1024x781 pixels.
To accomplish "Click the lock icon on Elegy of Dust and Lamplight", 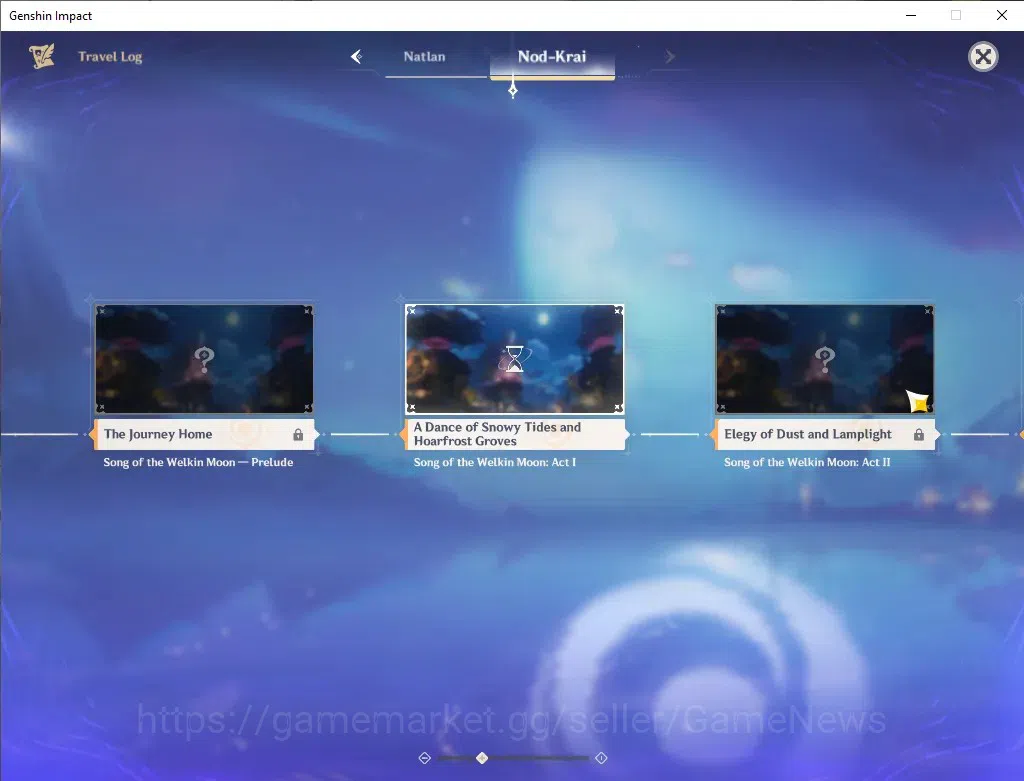I will (x=919, y=435).
